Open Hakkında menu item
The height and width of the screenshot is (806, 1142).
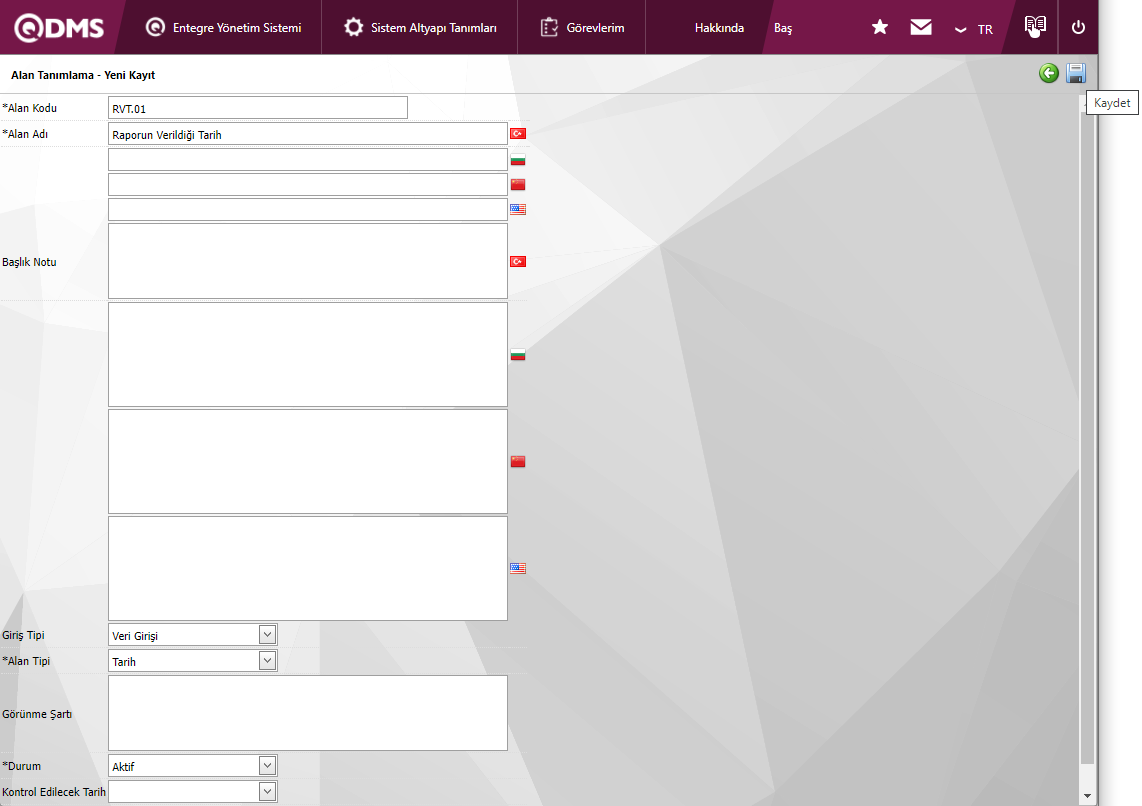click(x=719, y=28)
